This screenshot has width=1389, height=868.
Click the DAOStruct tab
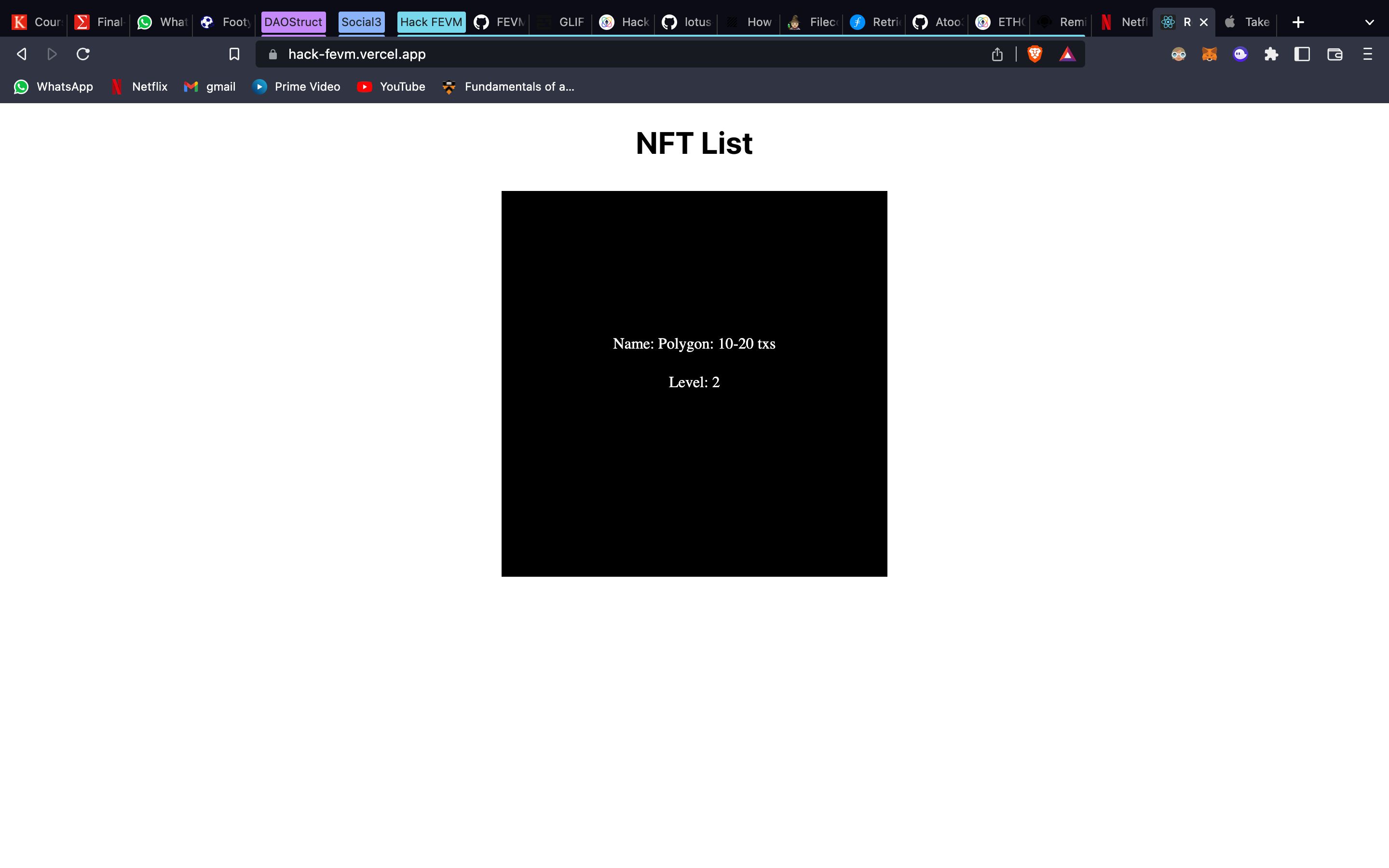coord(291,22)
